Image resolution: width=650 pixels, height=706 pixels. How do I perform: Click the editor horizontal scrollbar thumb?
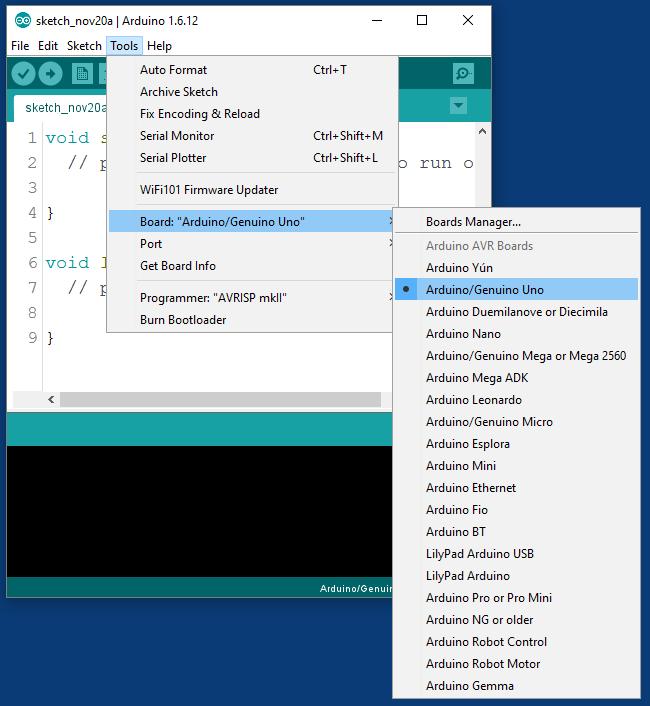point(221,399)
